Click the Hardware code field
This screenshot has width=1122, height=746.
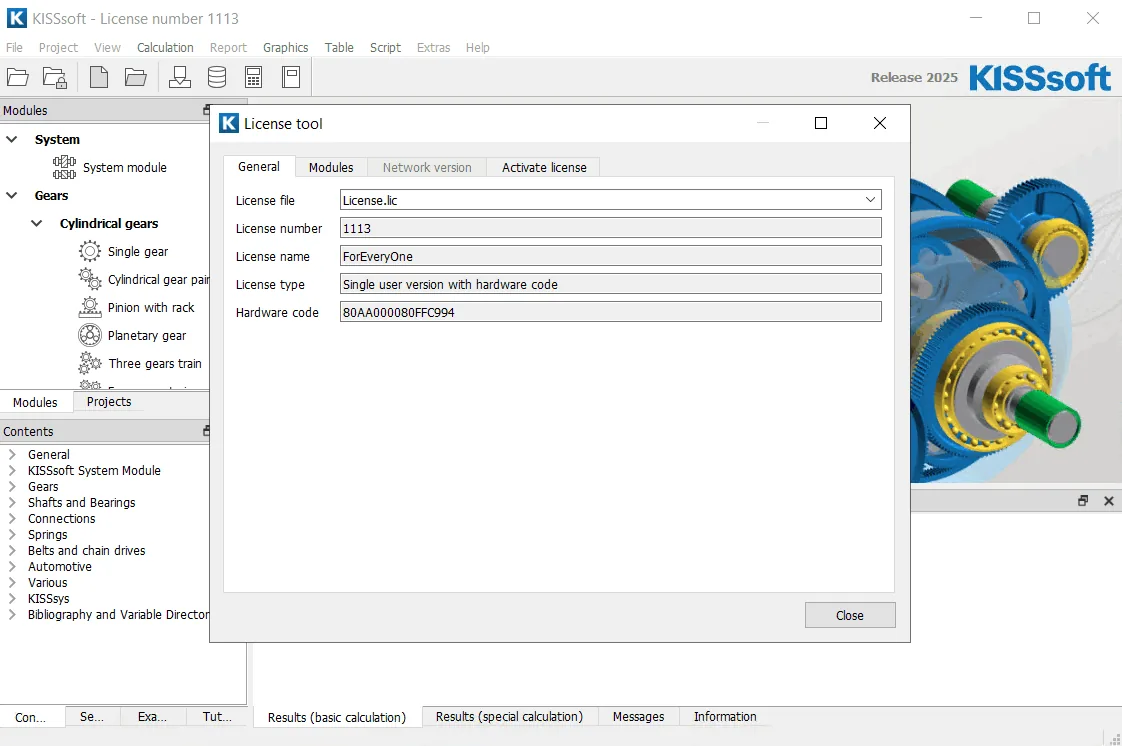tap(610, 312)
